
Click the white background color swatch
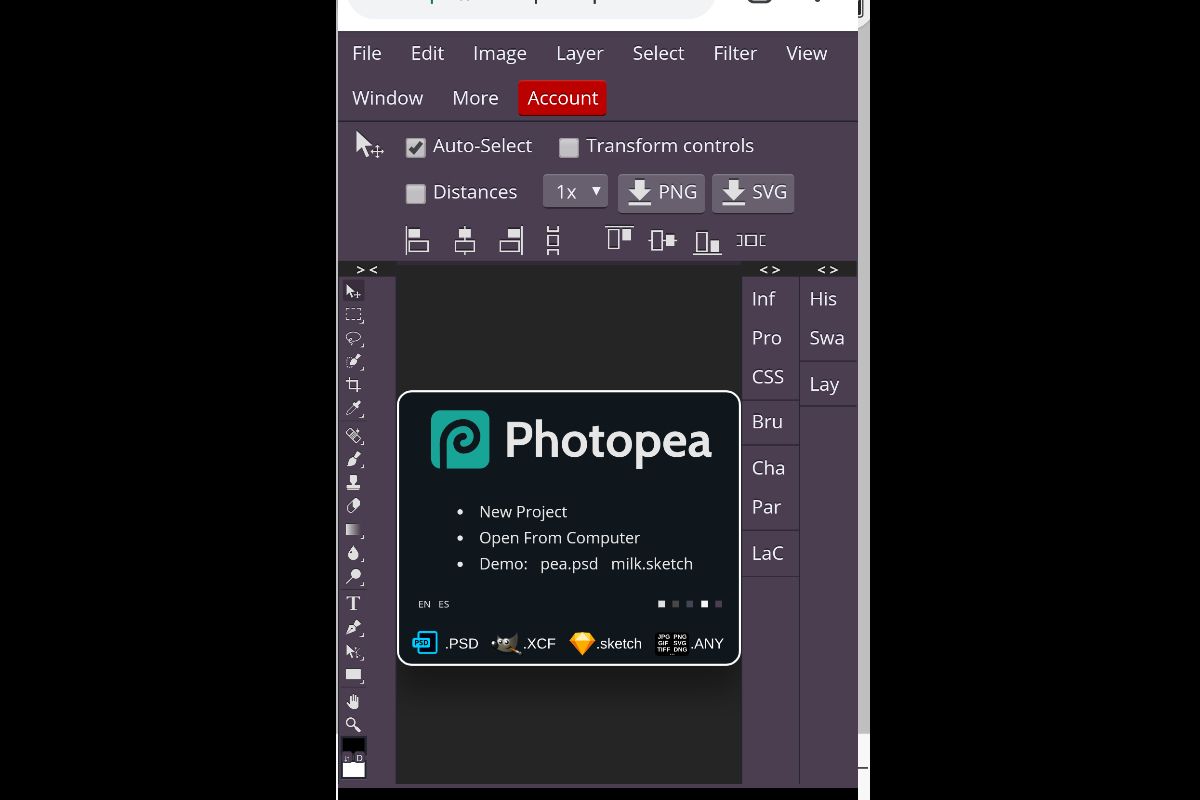pos(354,769)
